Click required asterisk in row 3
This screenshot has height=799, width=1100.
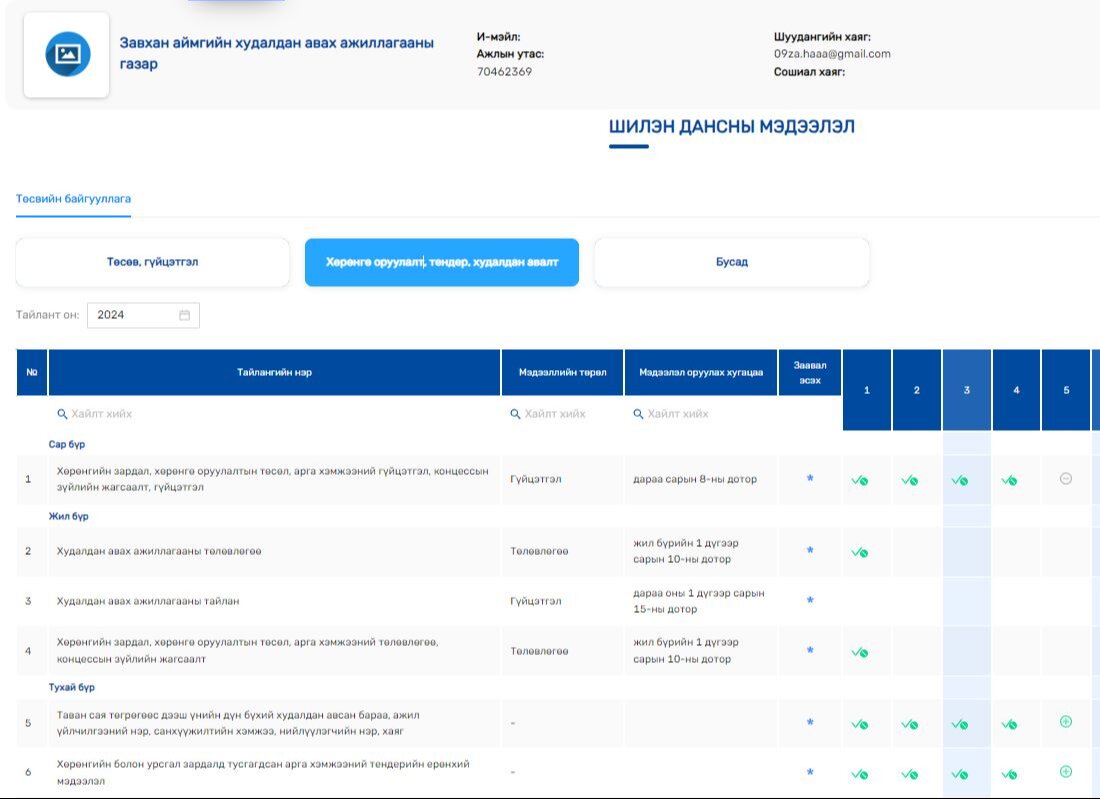click(810, 601)
